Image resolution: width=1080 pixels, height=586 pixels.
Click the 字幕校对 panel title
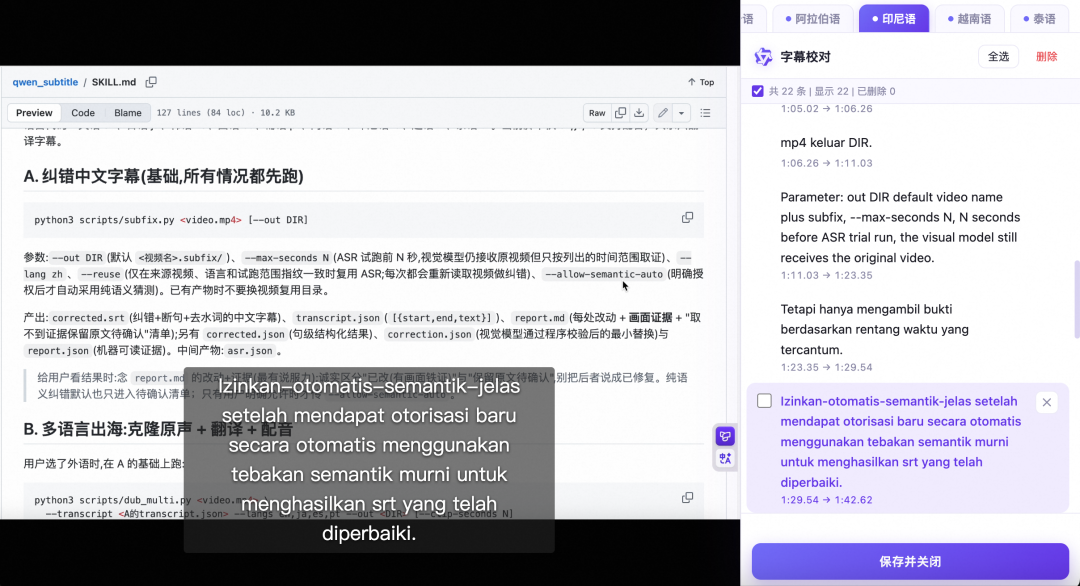pyautogui.click(x=805, y=56)
